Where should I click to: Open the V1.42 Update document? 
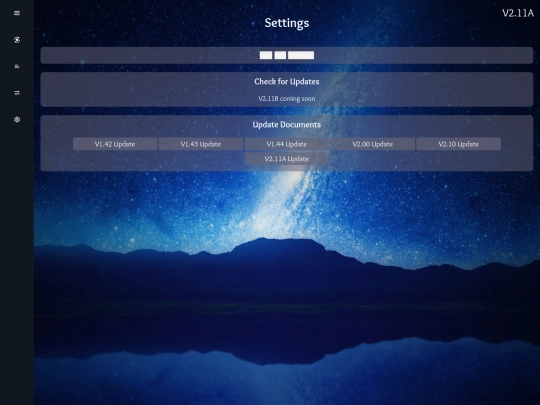click(x=115, y=144)
